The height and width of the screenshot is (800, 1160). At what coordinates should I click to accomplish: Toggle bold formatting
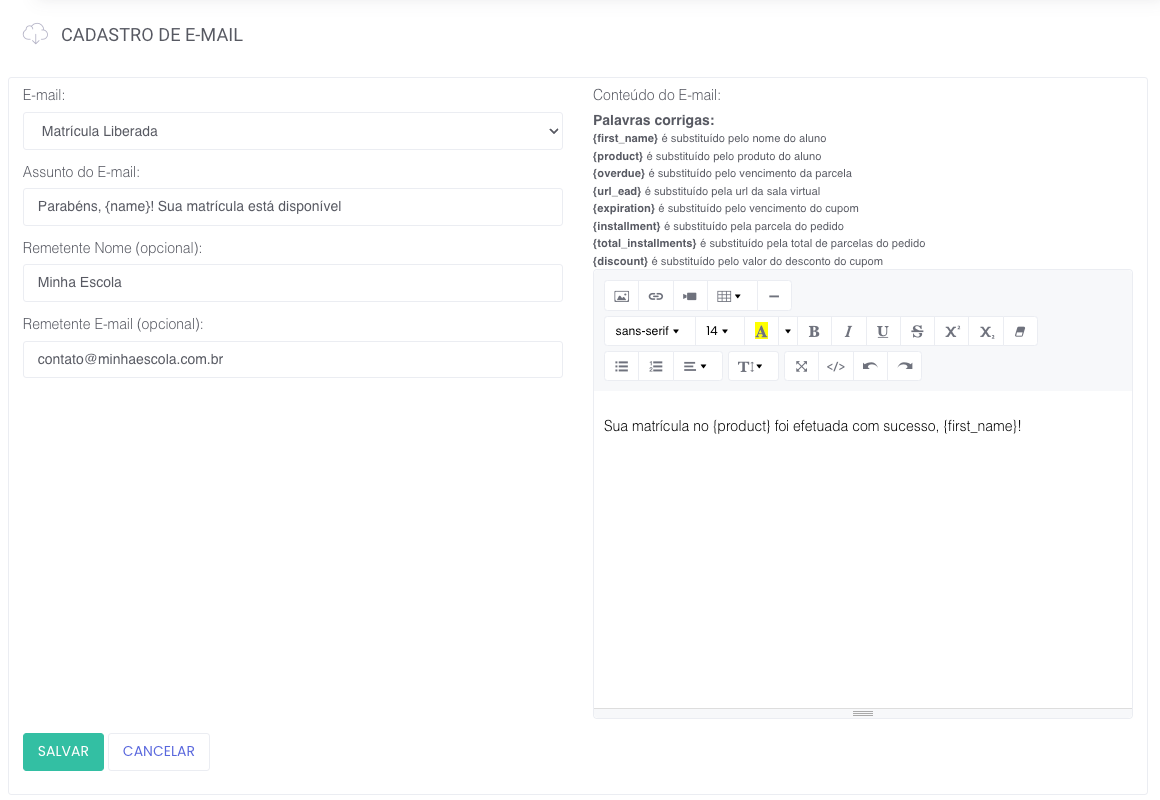pos(814,331)
